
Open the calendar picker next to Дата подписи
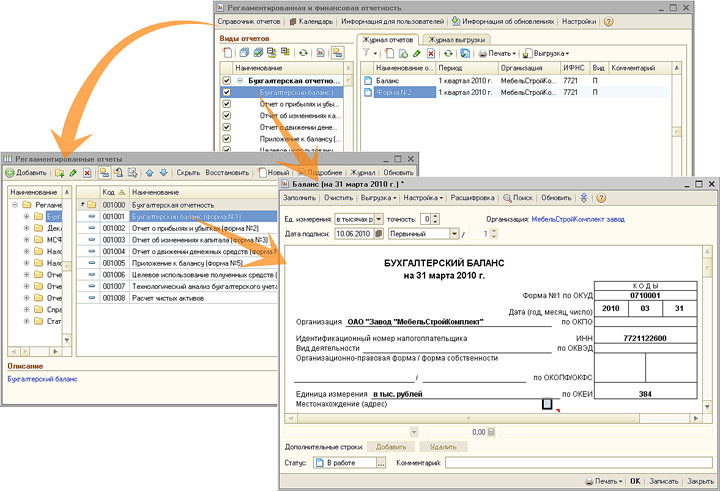(379, 234)
